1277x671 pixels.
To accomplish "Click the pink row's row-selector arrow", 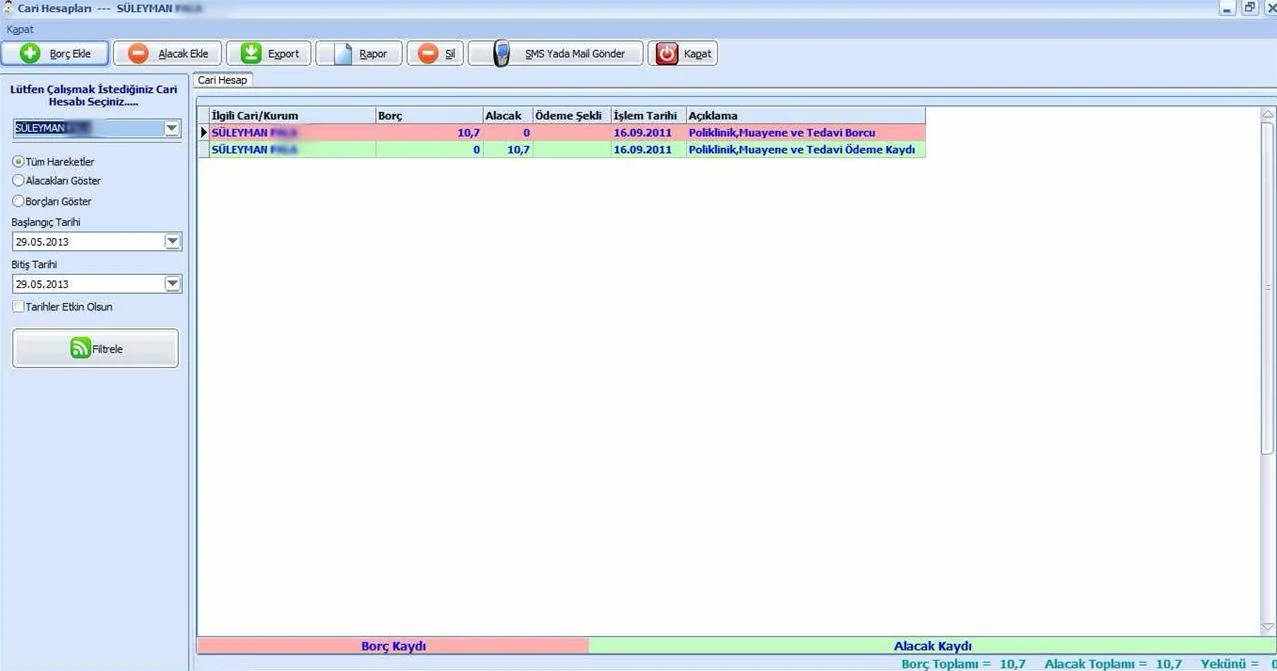I will click(x=204, y=133).
